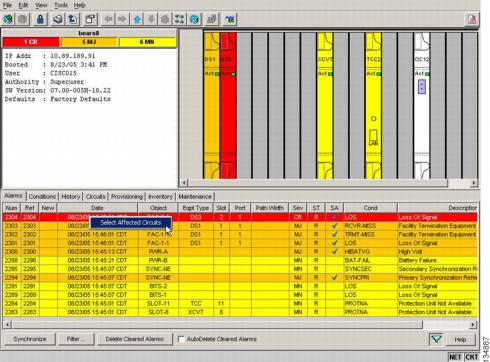
Task: Click shelf view scrollbar right arrow
Action: [474, 183]
